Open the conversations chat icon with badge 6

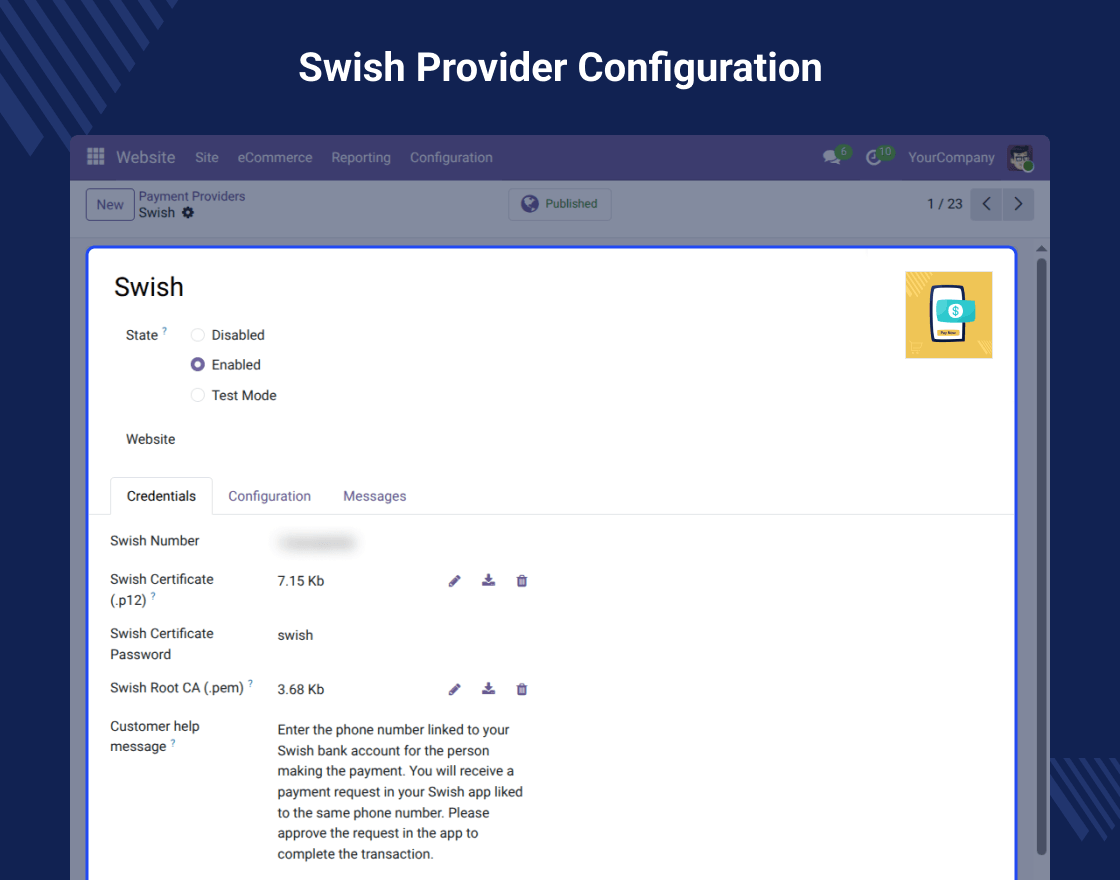coord(831,156)
